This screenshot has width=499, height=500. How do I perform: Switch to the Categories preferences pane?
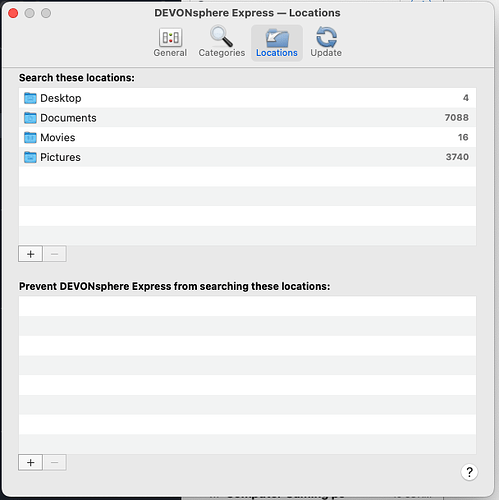pyautogui.click(x=222, y=43)
